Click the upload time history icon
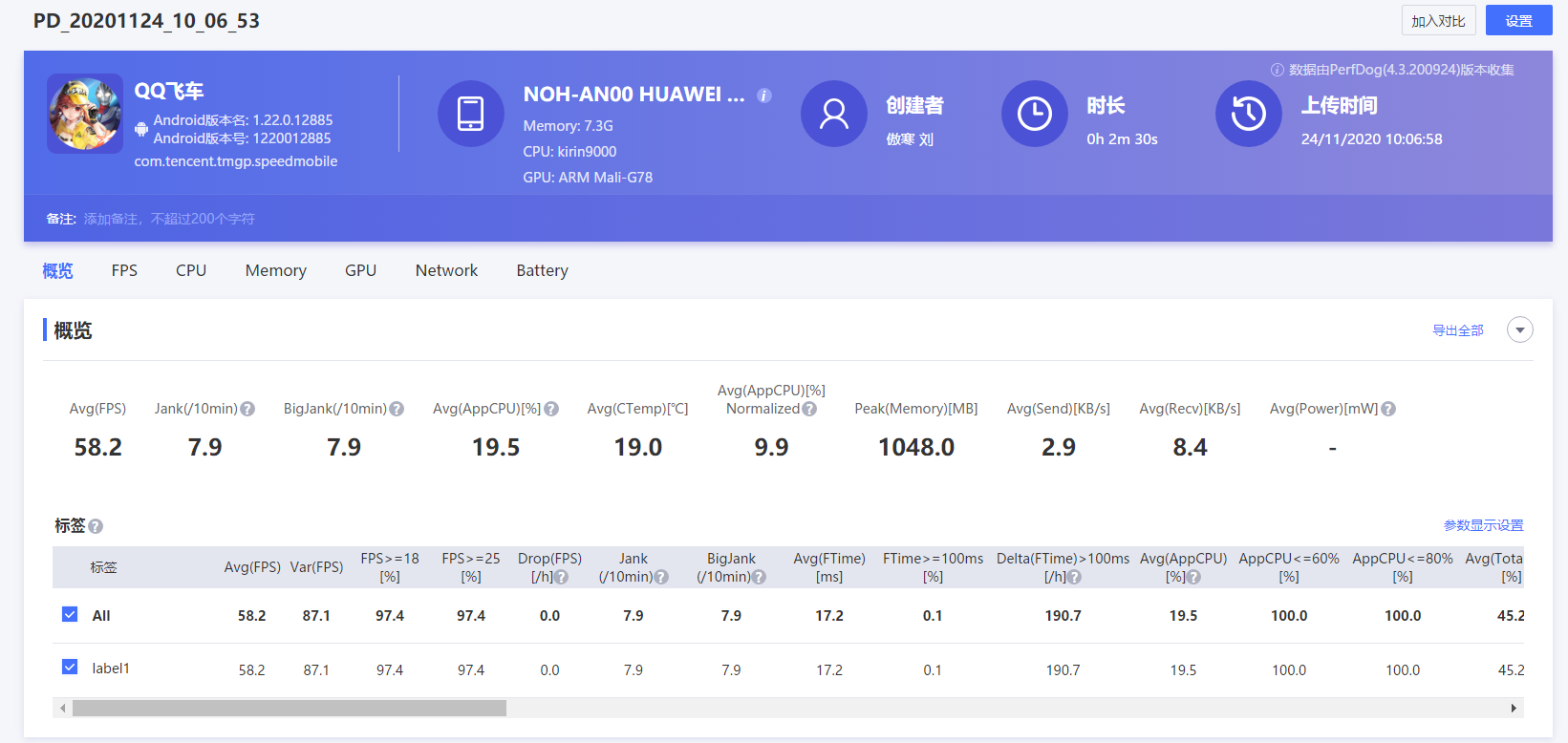 coord(1249,114)
